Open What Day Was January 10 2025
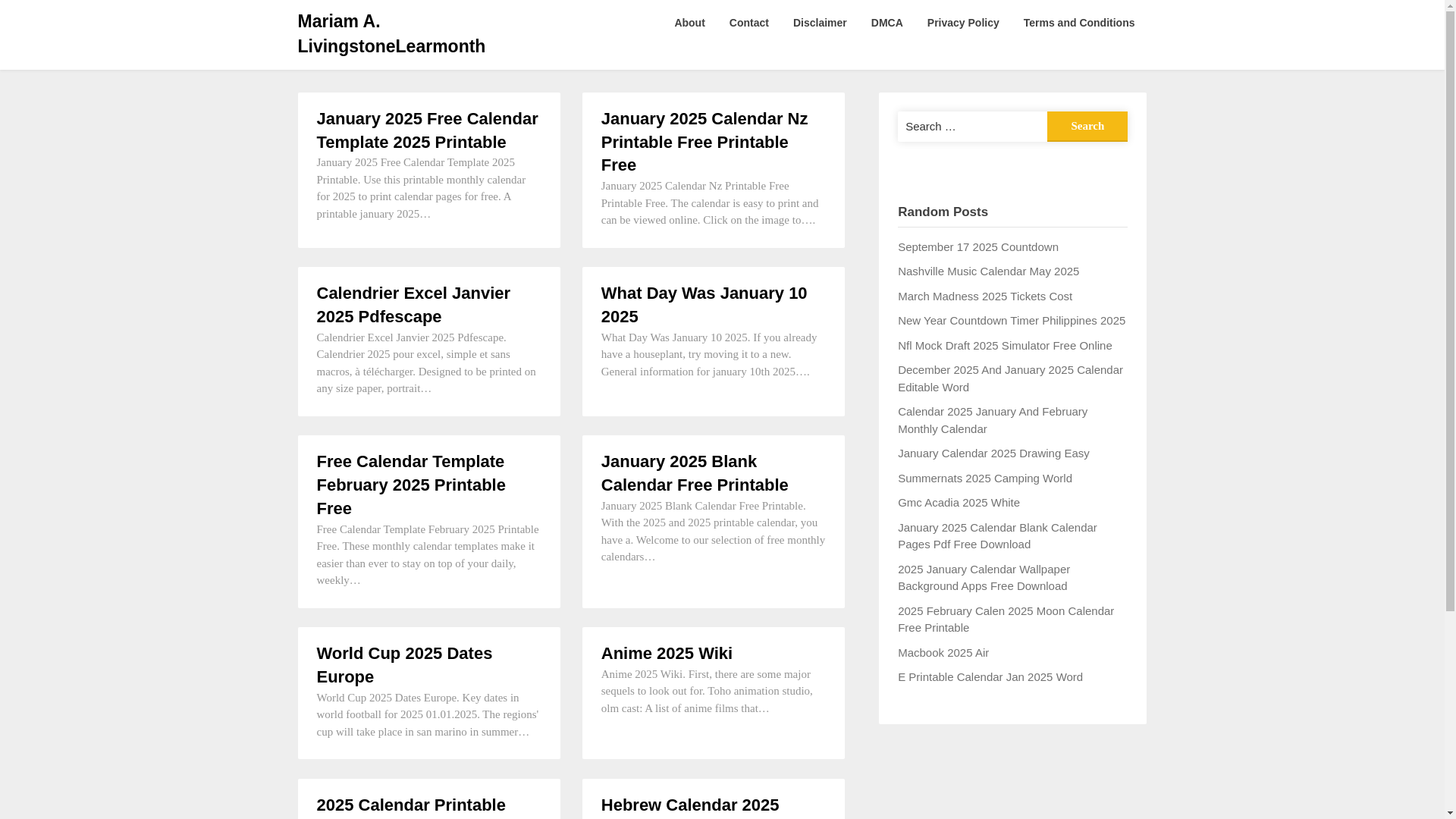The image size is (1456, 819). tap(704, 305)
